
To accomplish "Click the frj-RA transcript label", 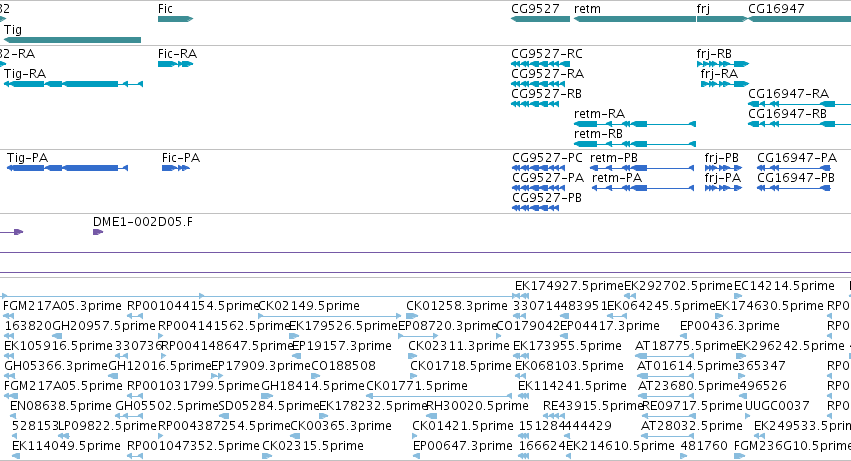I will pyautogui.click(x=719, y=74).
